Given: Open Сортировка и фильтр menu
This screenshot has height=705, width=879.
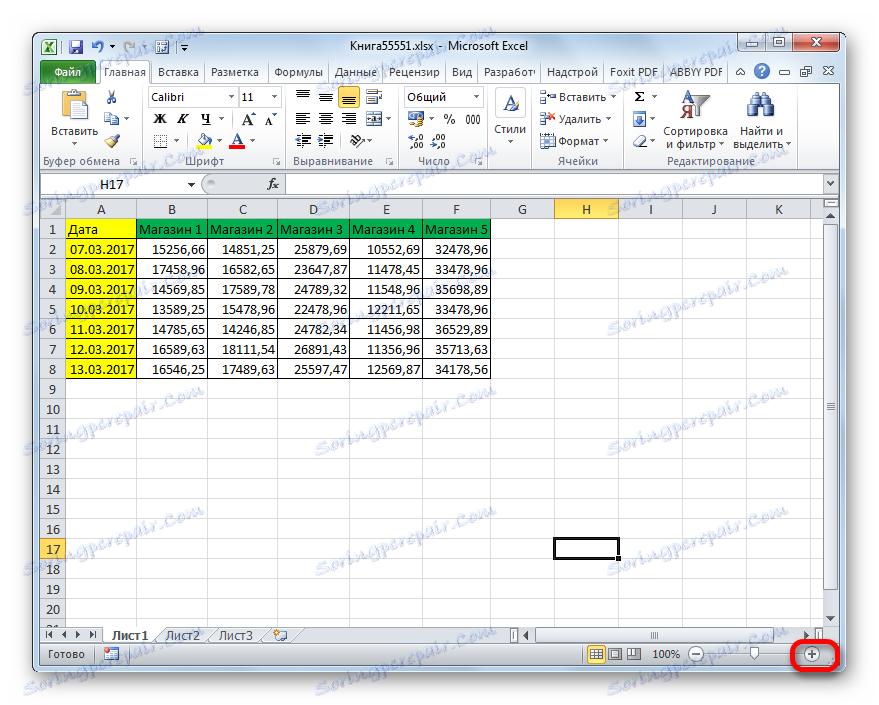Looking at the screenshot, I should point(695,120).
